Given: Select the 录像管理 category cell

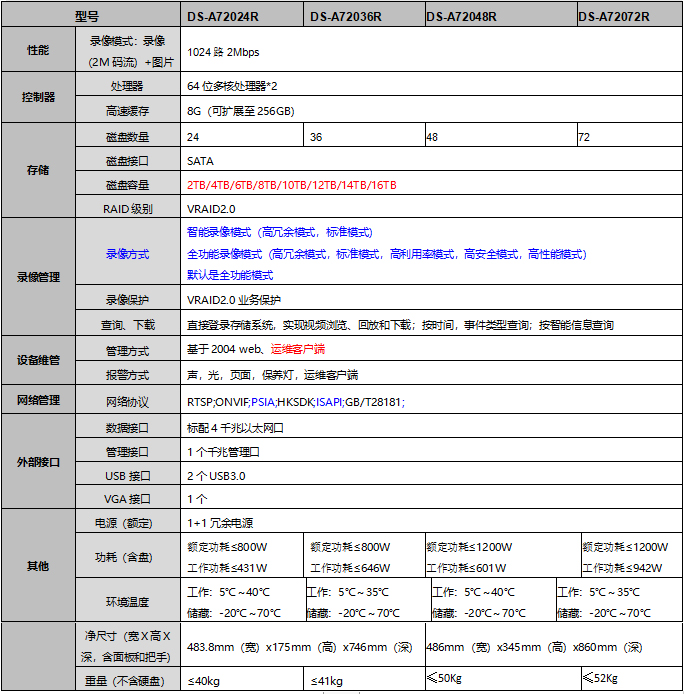Looking at the screenshot, I should [39, 277].
